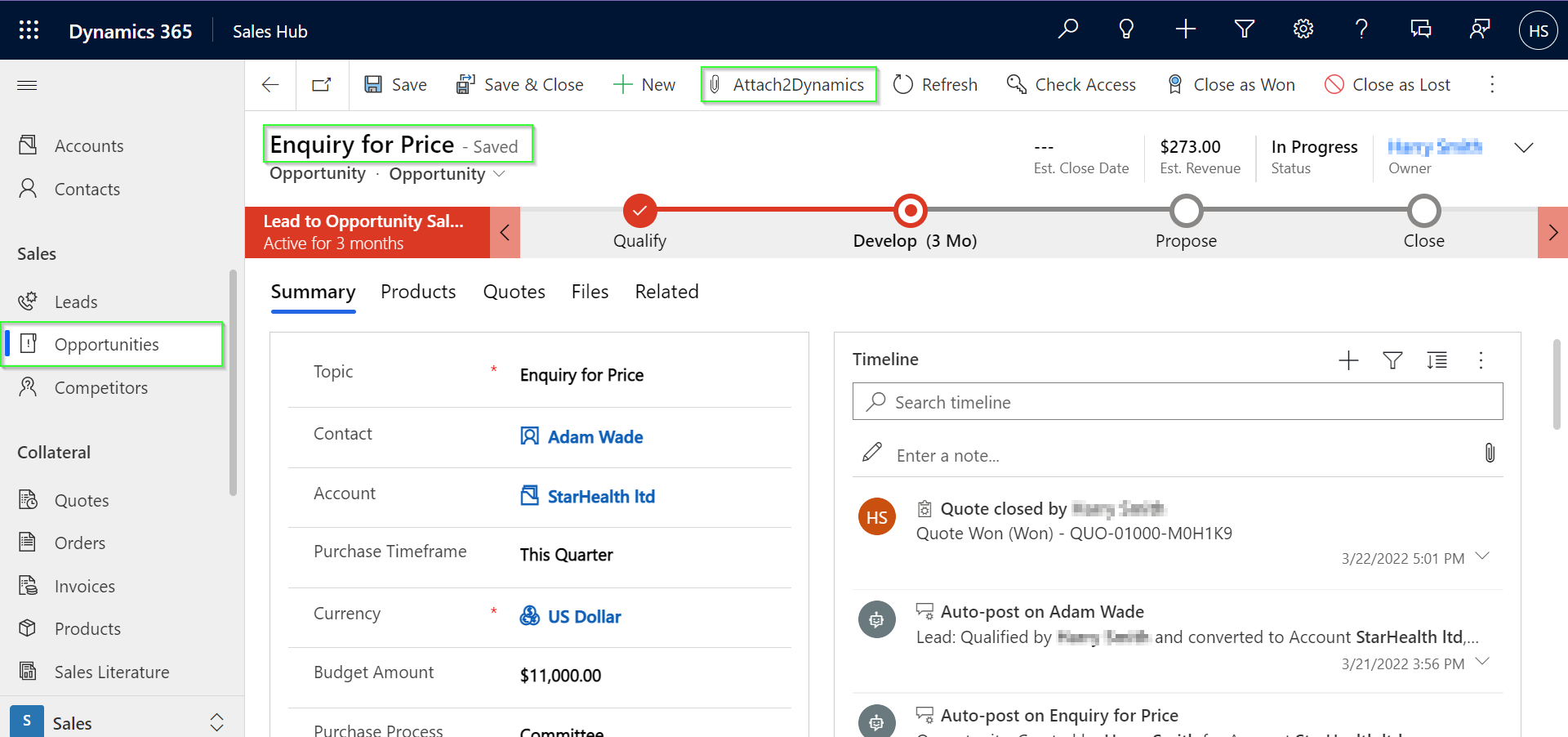Click the quick create plus icon
The width and height of the screenshot is (1568, 737).
tap(1185, 29)
